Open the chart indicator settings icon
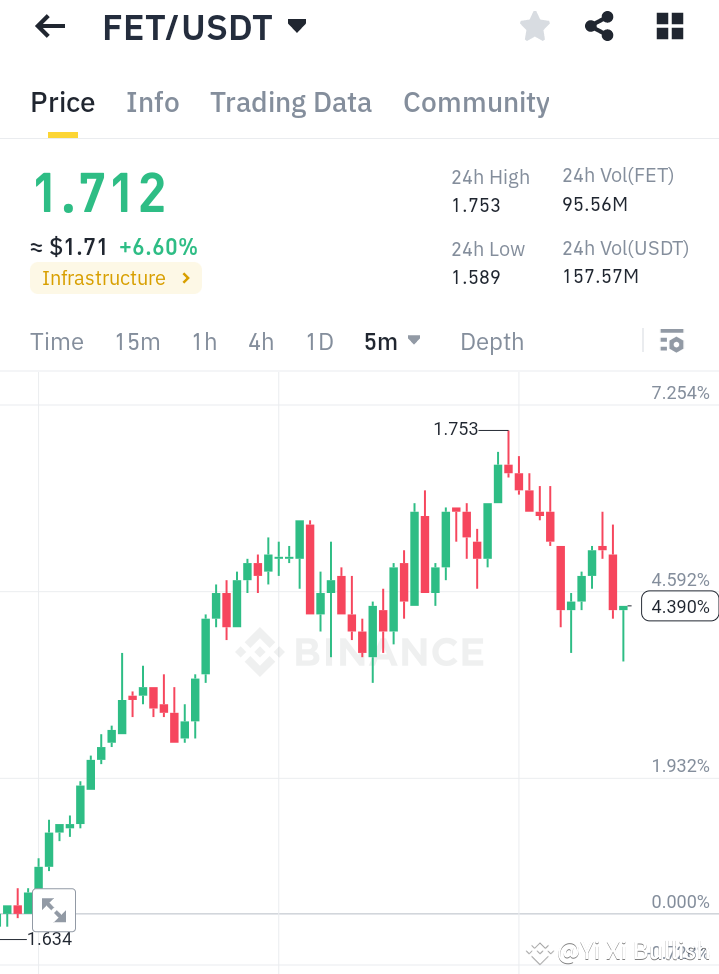The height and width of the screenshot is (974, 719). [x=670, y=341]
